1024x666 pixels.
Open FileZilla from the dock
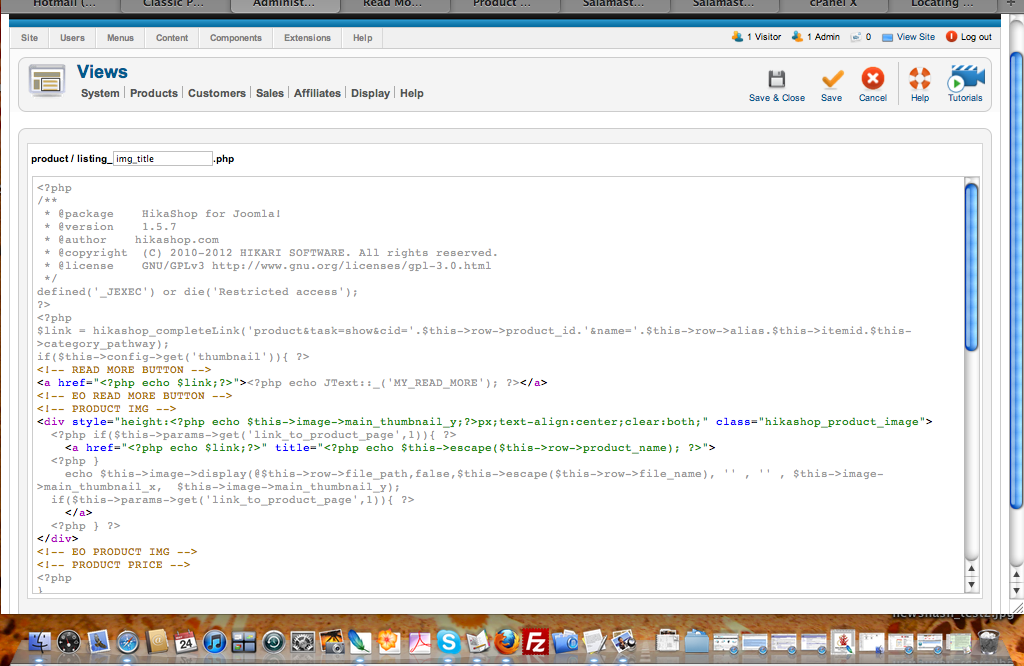point(537,642)
